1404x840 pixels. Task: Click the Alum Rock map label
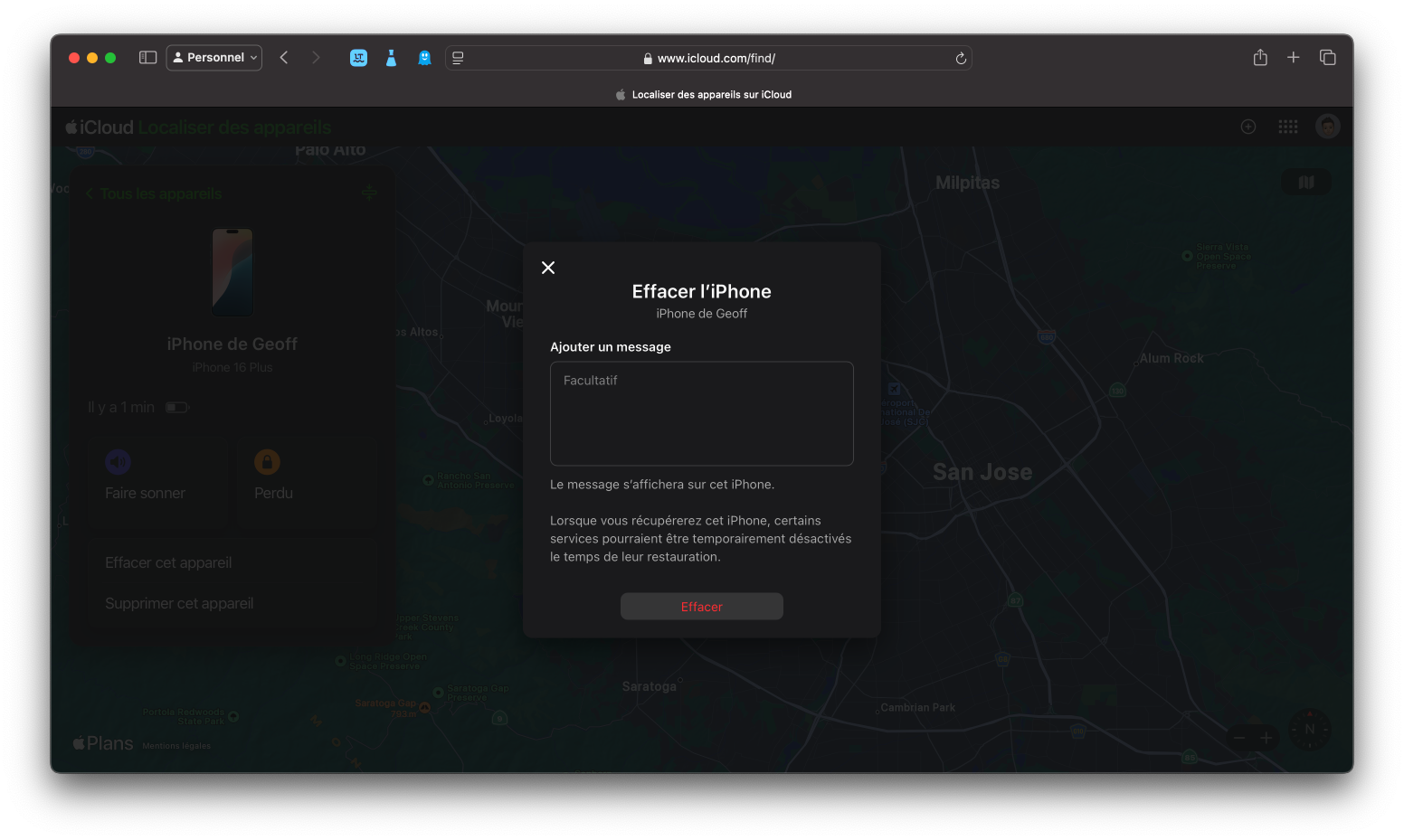[x=1172, y=358]
